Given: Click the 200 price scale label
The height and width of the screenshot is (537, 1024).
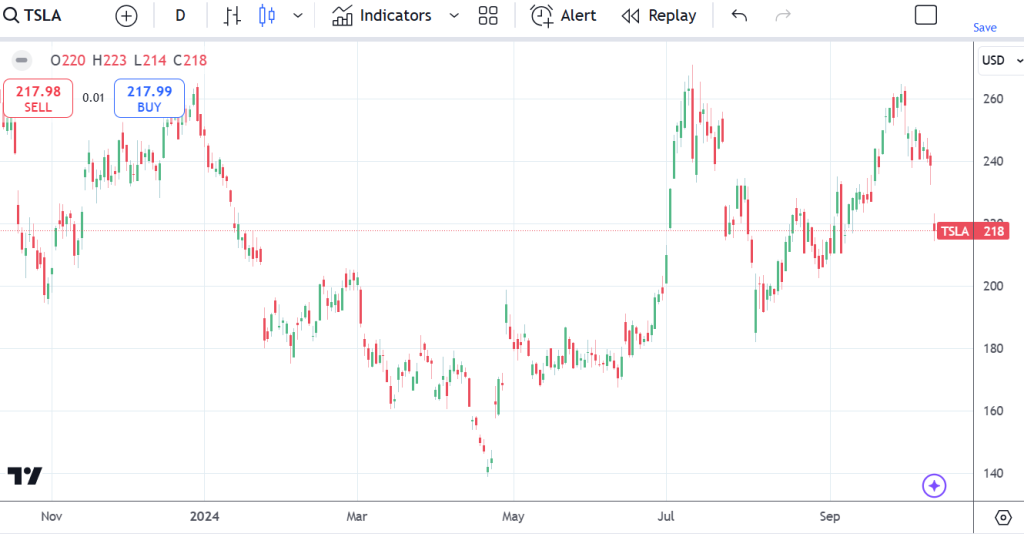Looking at the screenshot, I should tap(993, 286).
